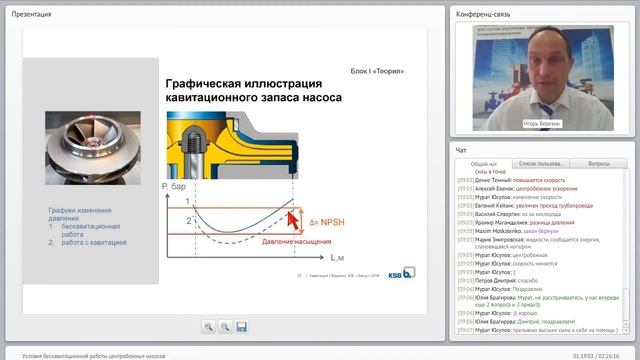
Task: Select the presenter's webcam video
Action: point(543,78)
